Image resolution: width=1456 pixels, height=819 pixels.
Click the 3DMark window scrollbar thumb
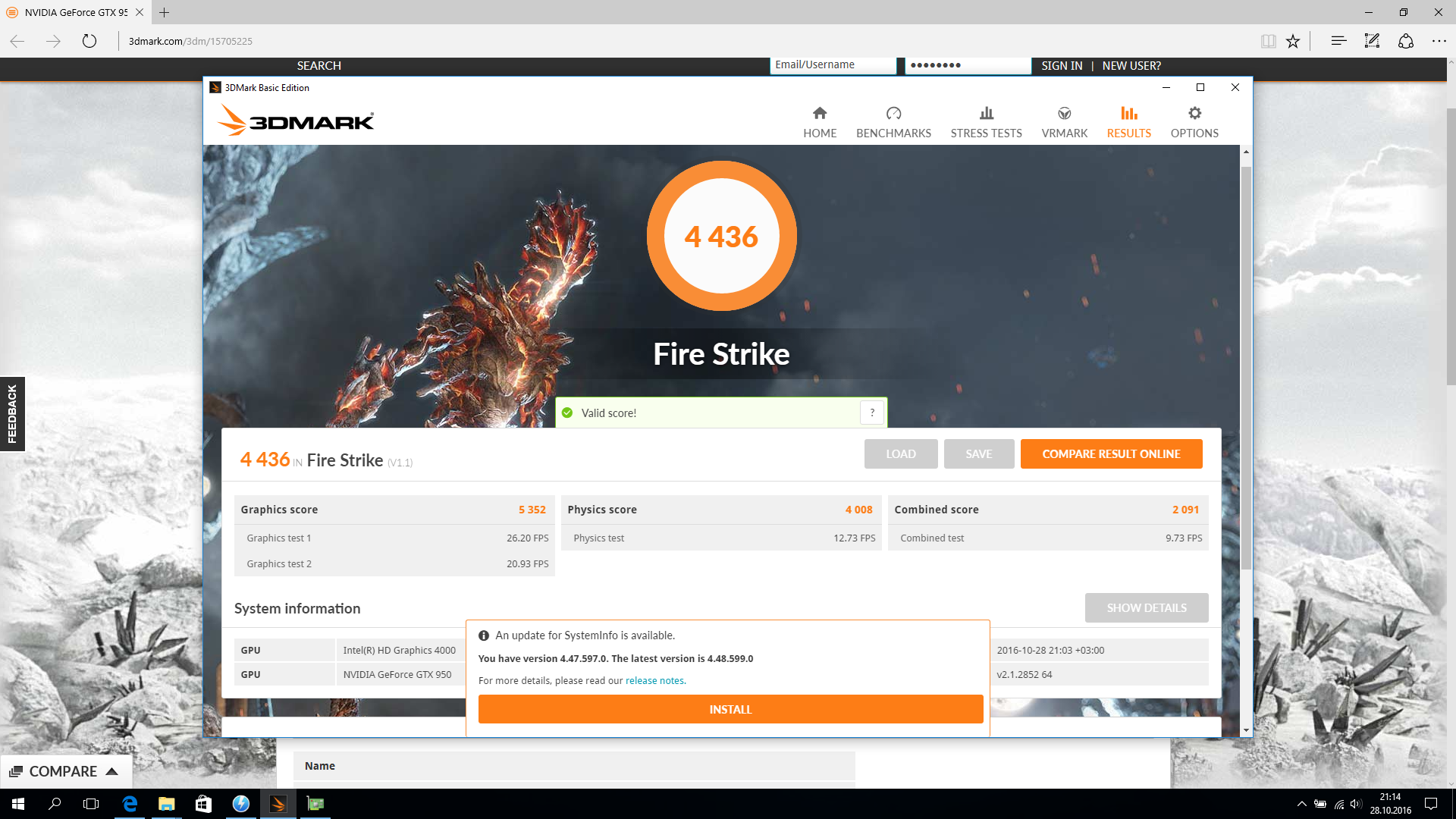[1246, 368]
